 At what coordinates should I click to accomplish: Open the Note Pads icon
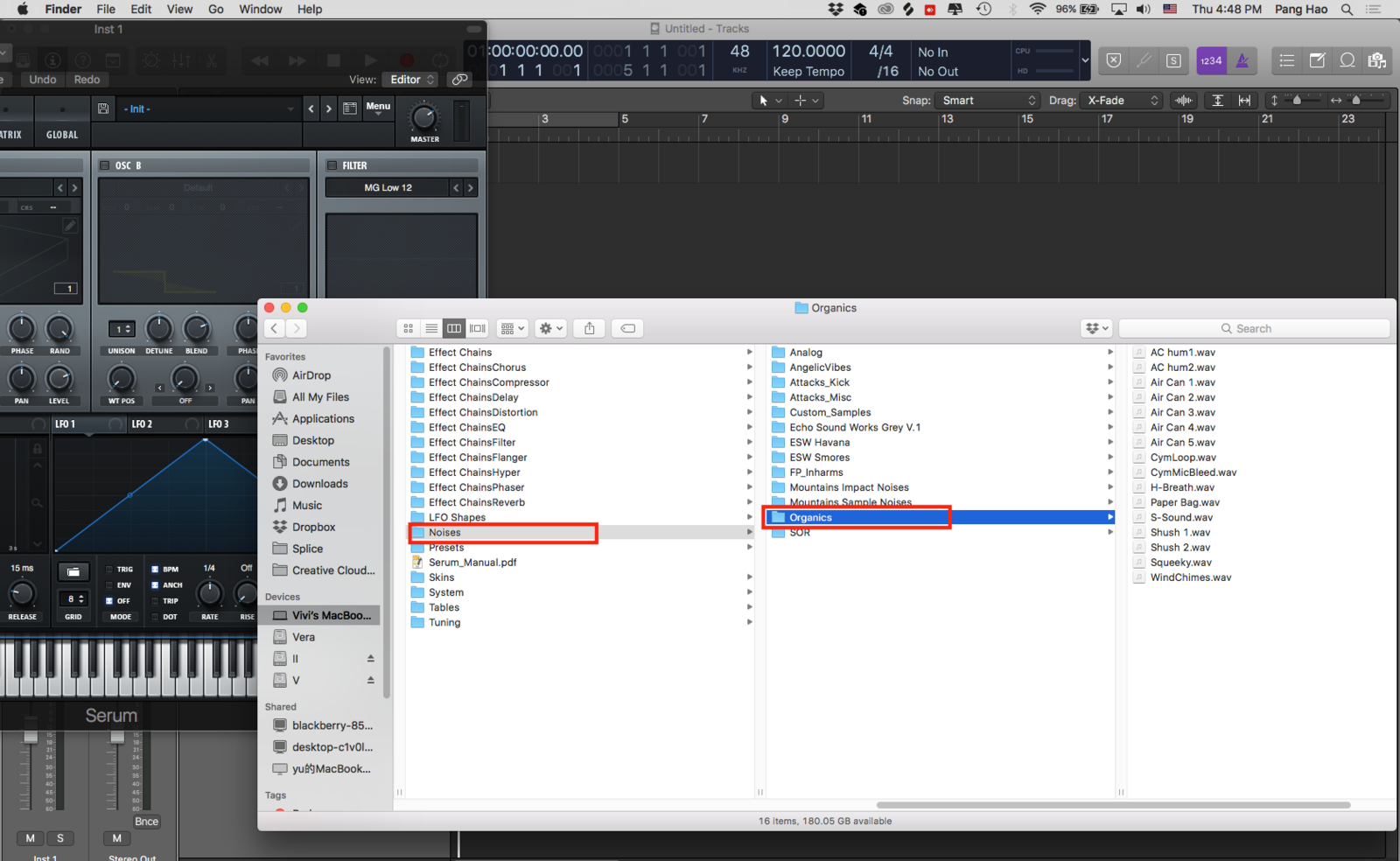tap(1317, 60)
